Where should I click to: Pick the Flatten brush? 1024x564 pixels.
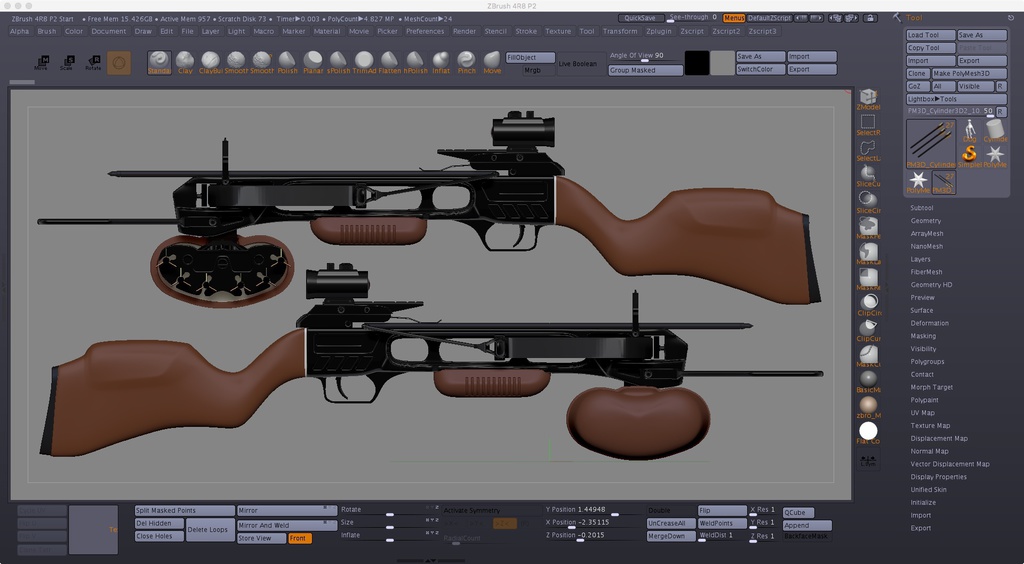(x=389, y=63)
